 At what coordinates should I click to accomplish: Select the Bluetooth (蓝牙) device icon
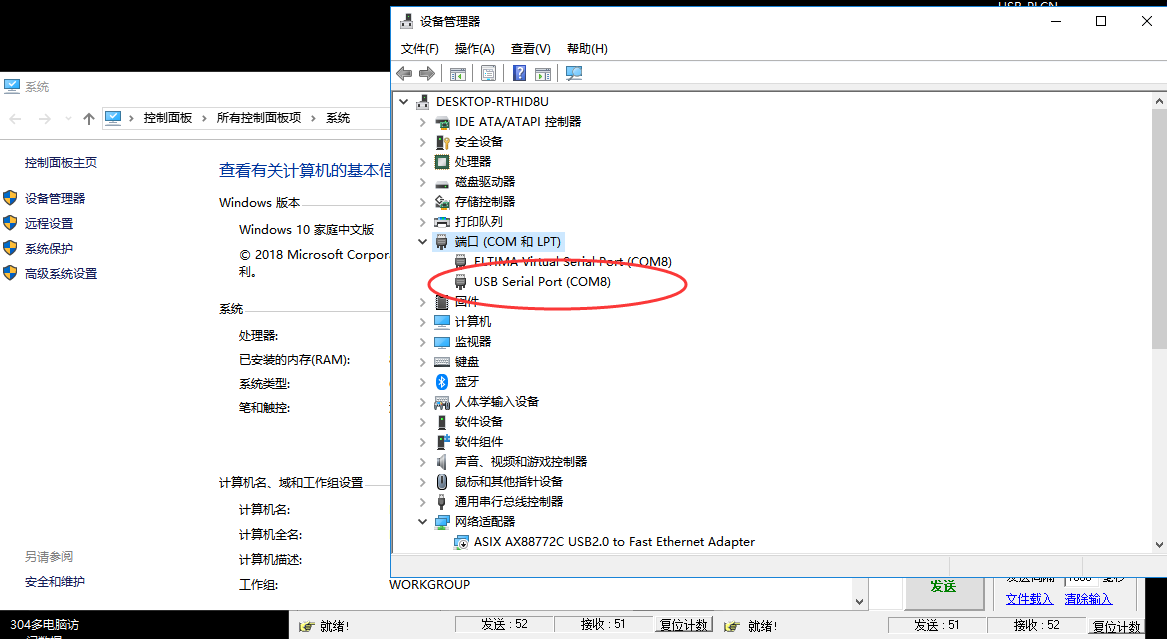point(442,381)
